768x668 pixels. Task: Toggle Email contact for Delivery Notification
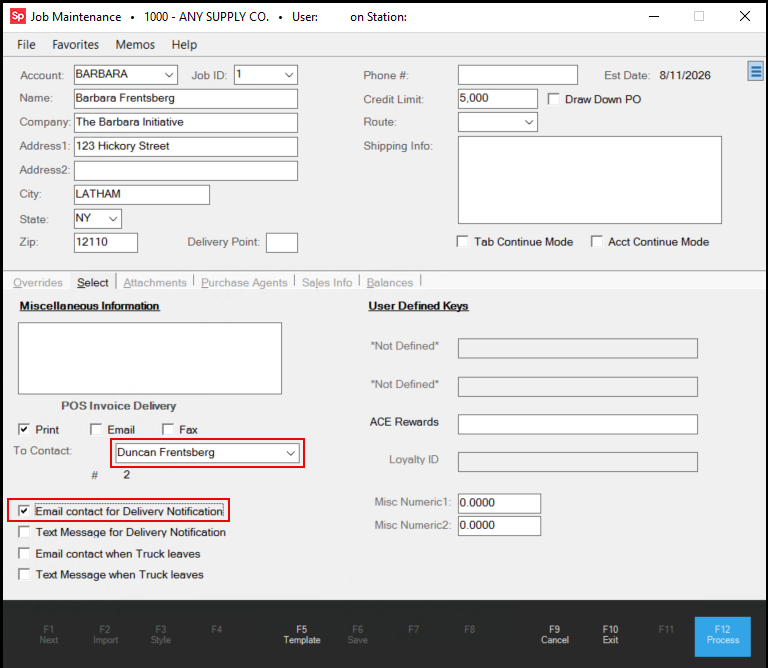(x=24, y=511)
